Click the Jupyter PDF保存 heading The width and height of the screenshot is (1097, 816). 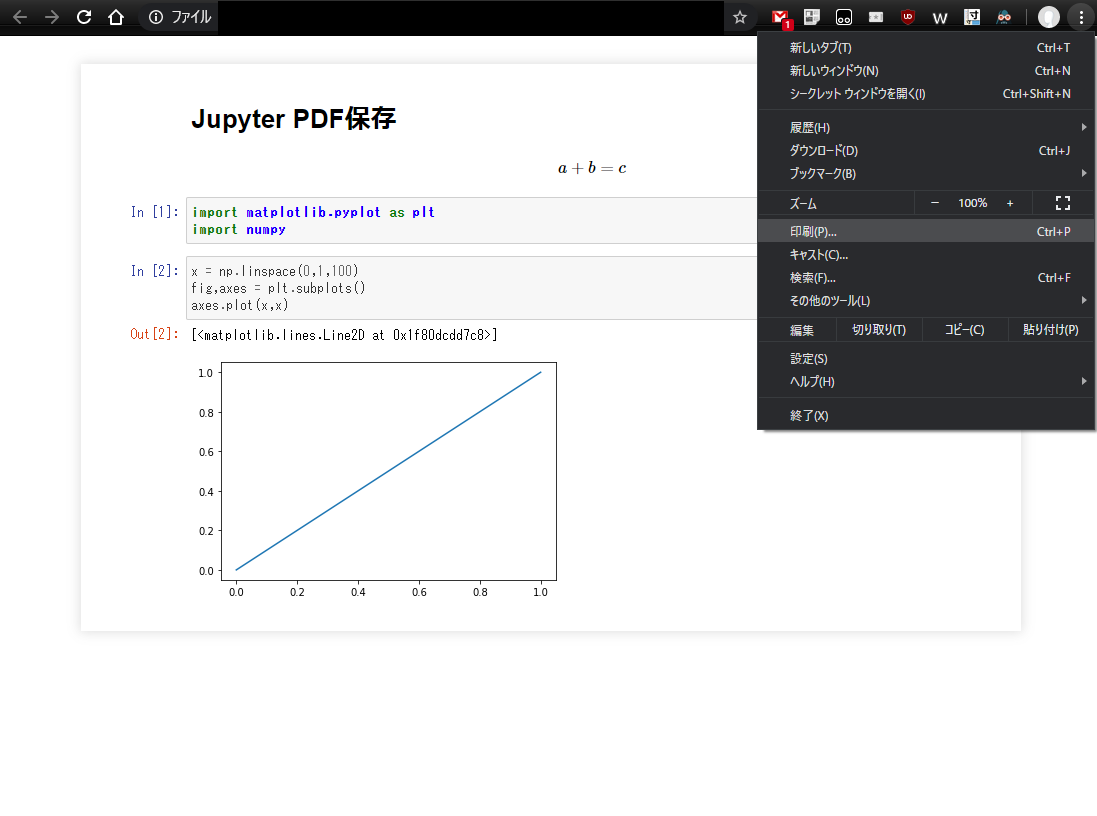coord(294,119)
